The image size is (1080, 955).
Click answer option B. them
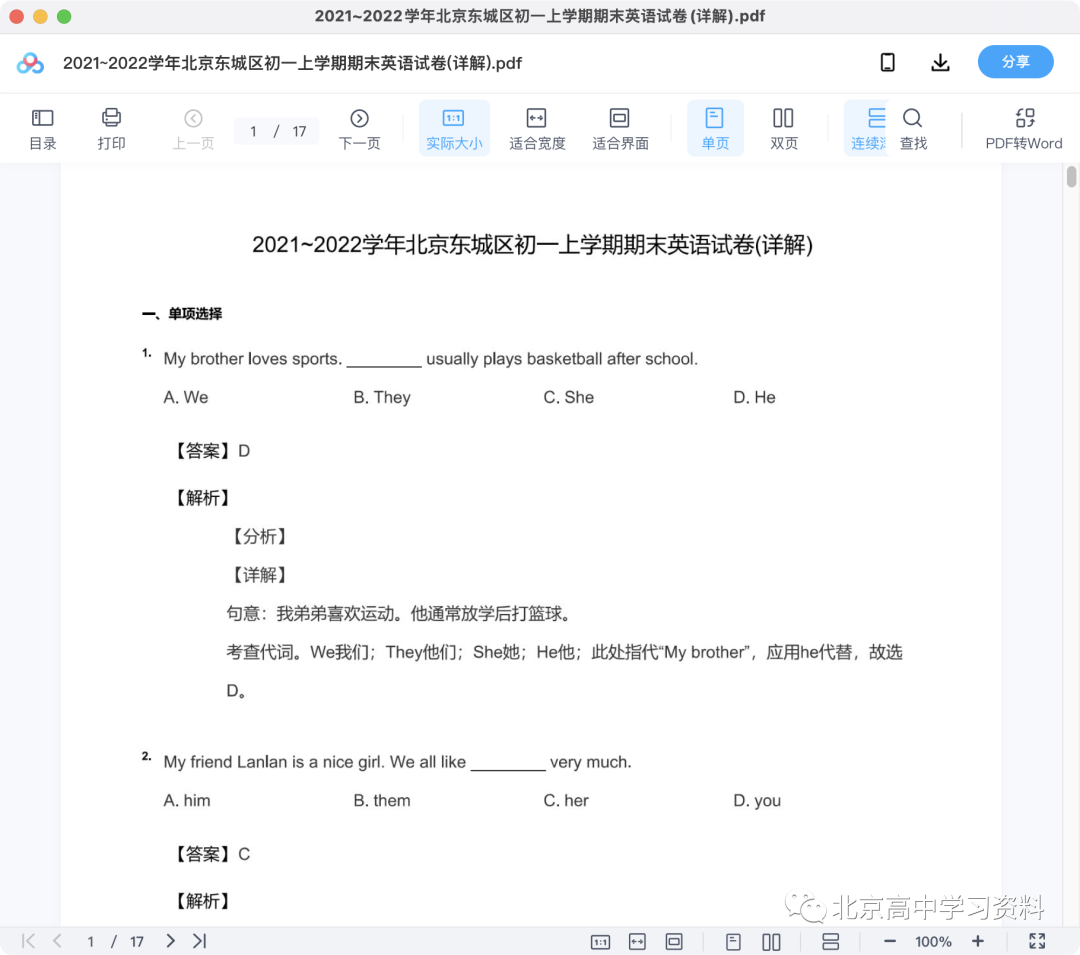(x=382, y=801)
